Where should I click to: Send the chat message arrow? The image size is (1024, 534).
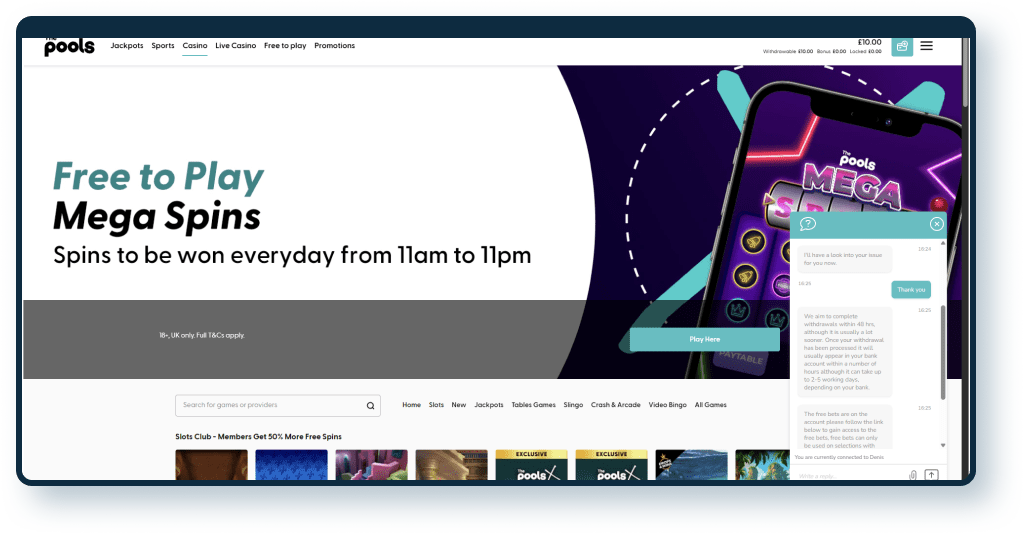(x=931, y=475)
